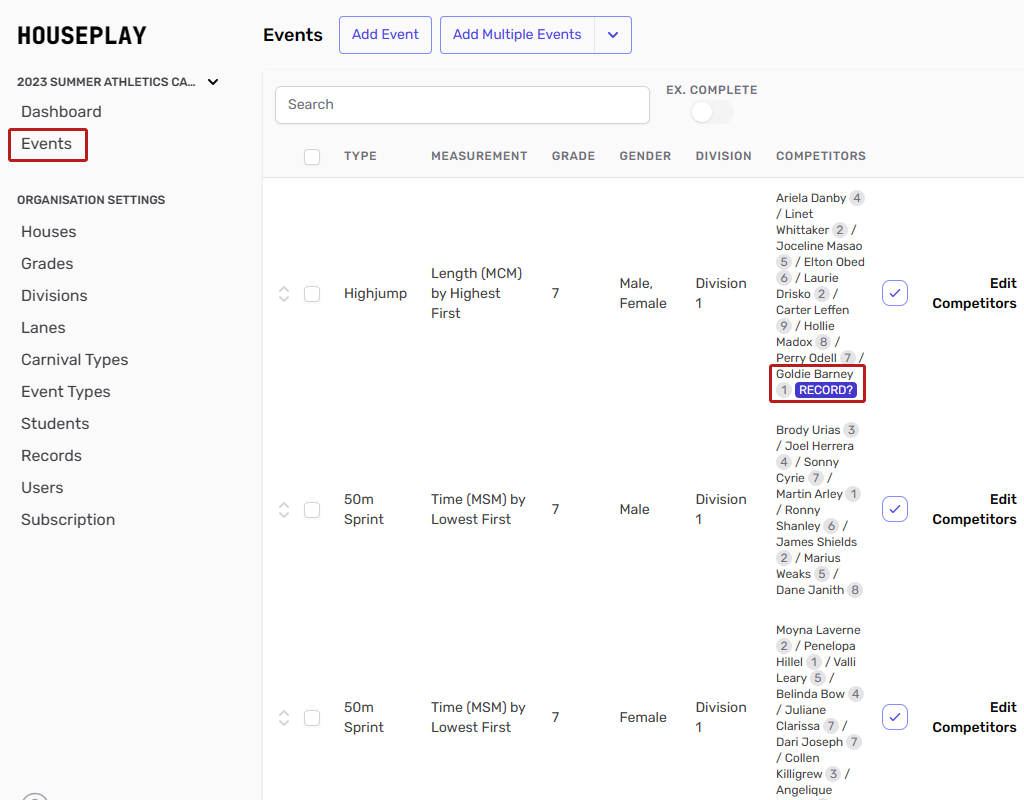This screenshot has width=1024, height=800.
Task: Select the Highjump row checkbox
Action: click(312, 294)
